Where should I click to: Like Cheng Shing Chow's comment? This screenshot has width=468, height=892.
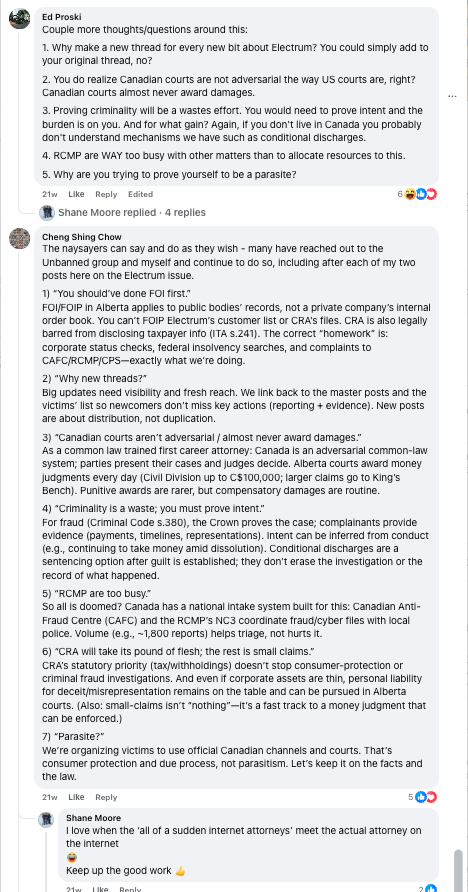(x=76, y=797)
